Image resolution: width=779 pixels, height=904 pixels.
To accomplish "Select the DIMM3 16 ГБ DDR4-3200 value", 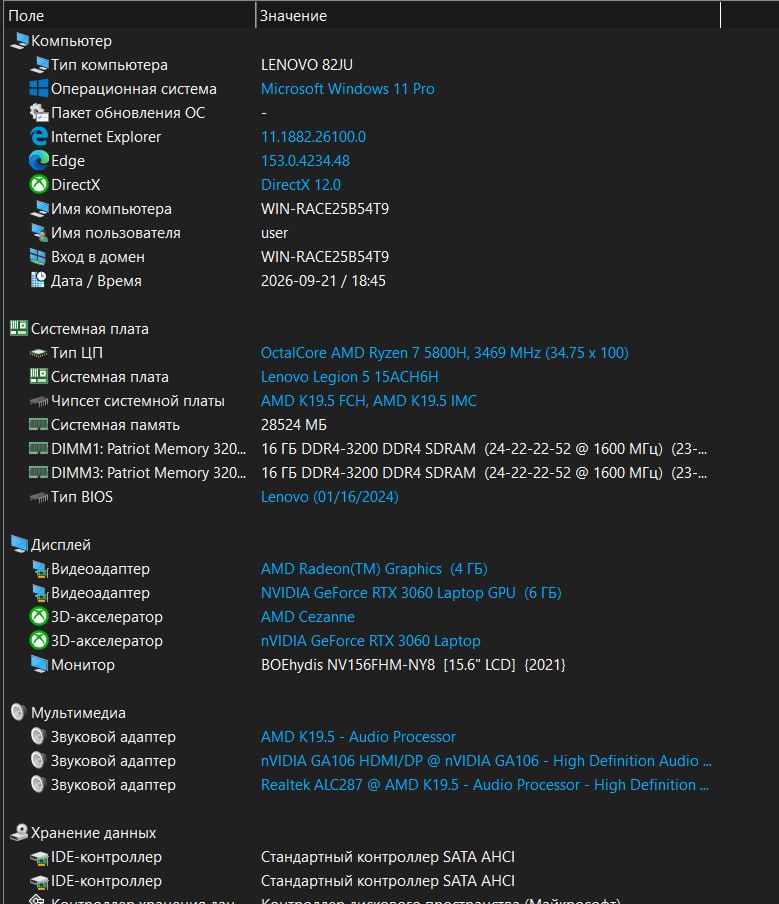I will [484, 473].
